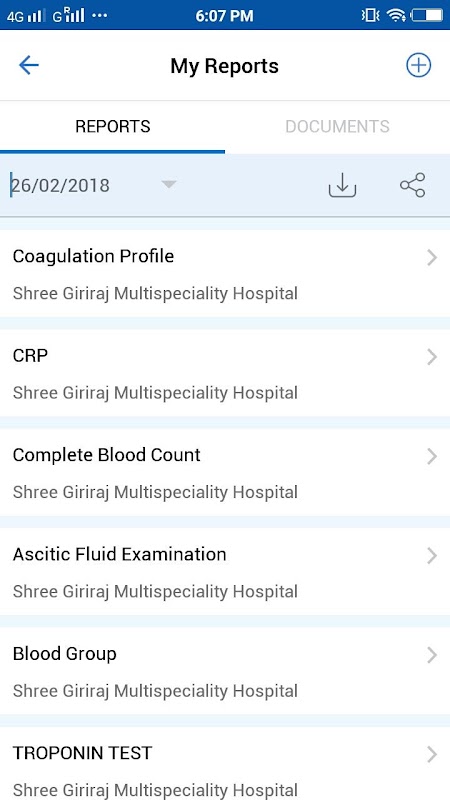Viewport: 450px width, 800px height.
Task: Open Ascitic Fluid Examination report
Action: 225,571
